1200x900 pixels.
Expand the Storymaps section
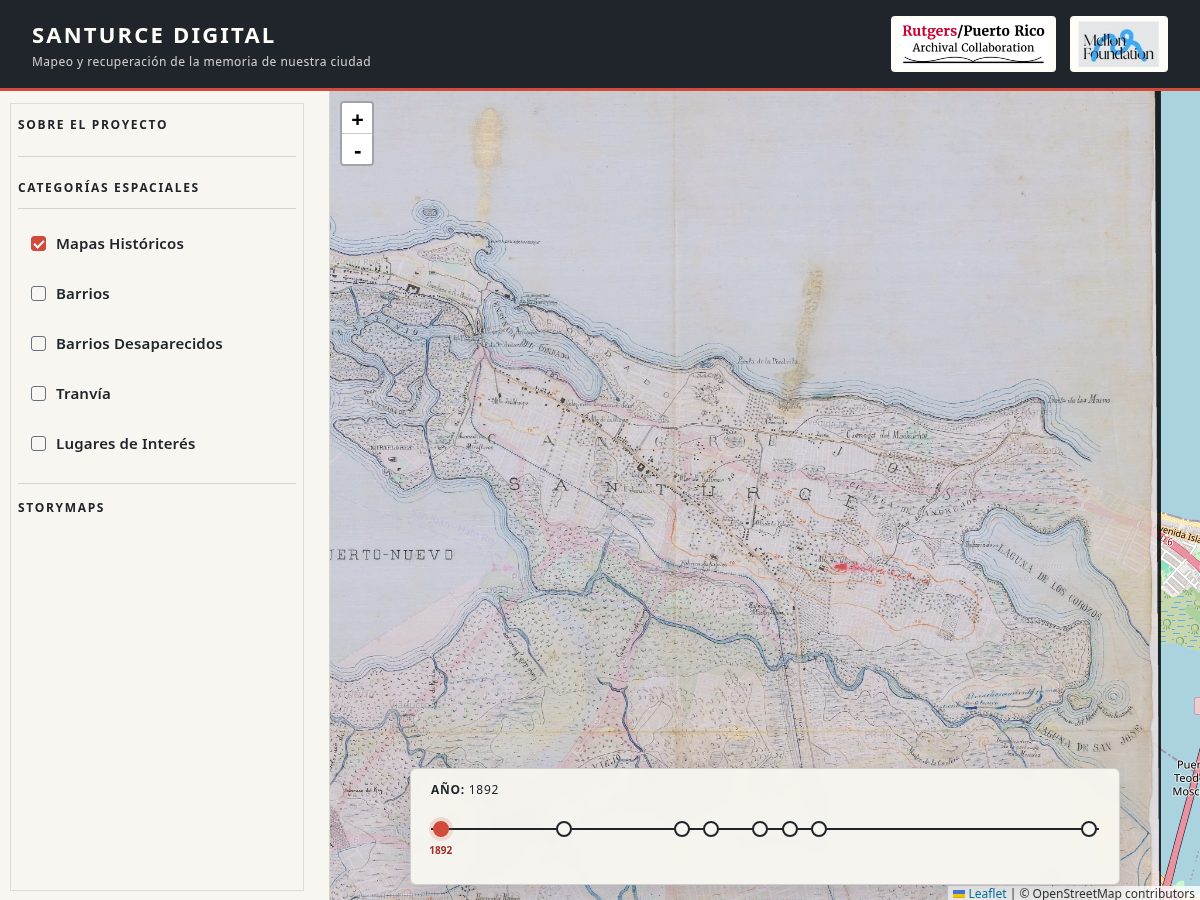pyautogui.click(x=61, y=508)
